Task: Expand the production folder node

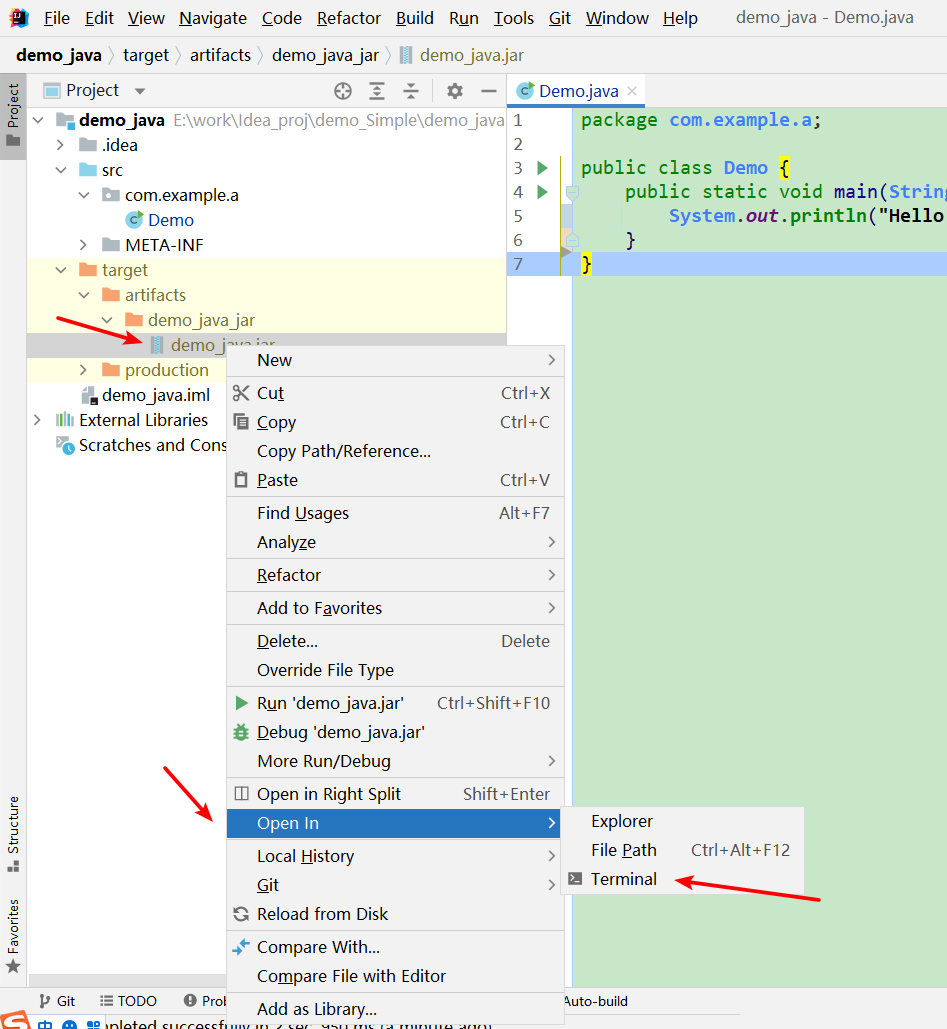Action: click(x=83, y=370)
